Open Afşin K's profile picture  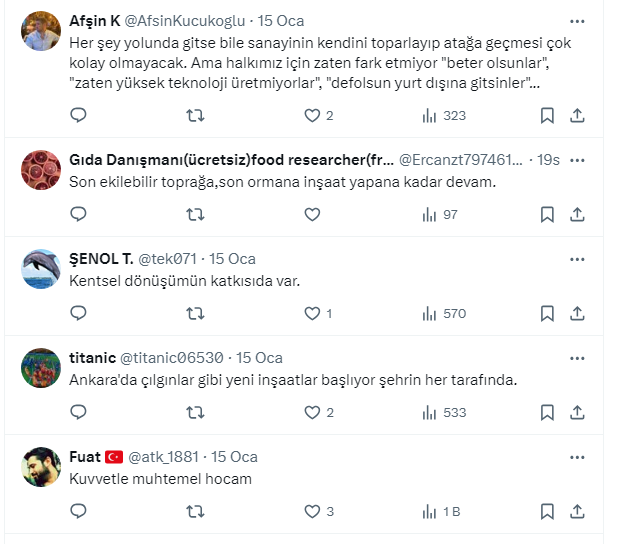[41, 31]
